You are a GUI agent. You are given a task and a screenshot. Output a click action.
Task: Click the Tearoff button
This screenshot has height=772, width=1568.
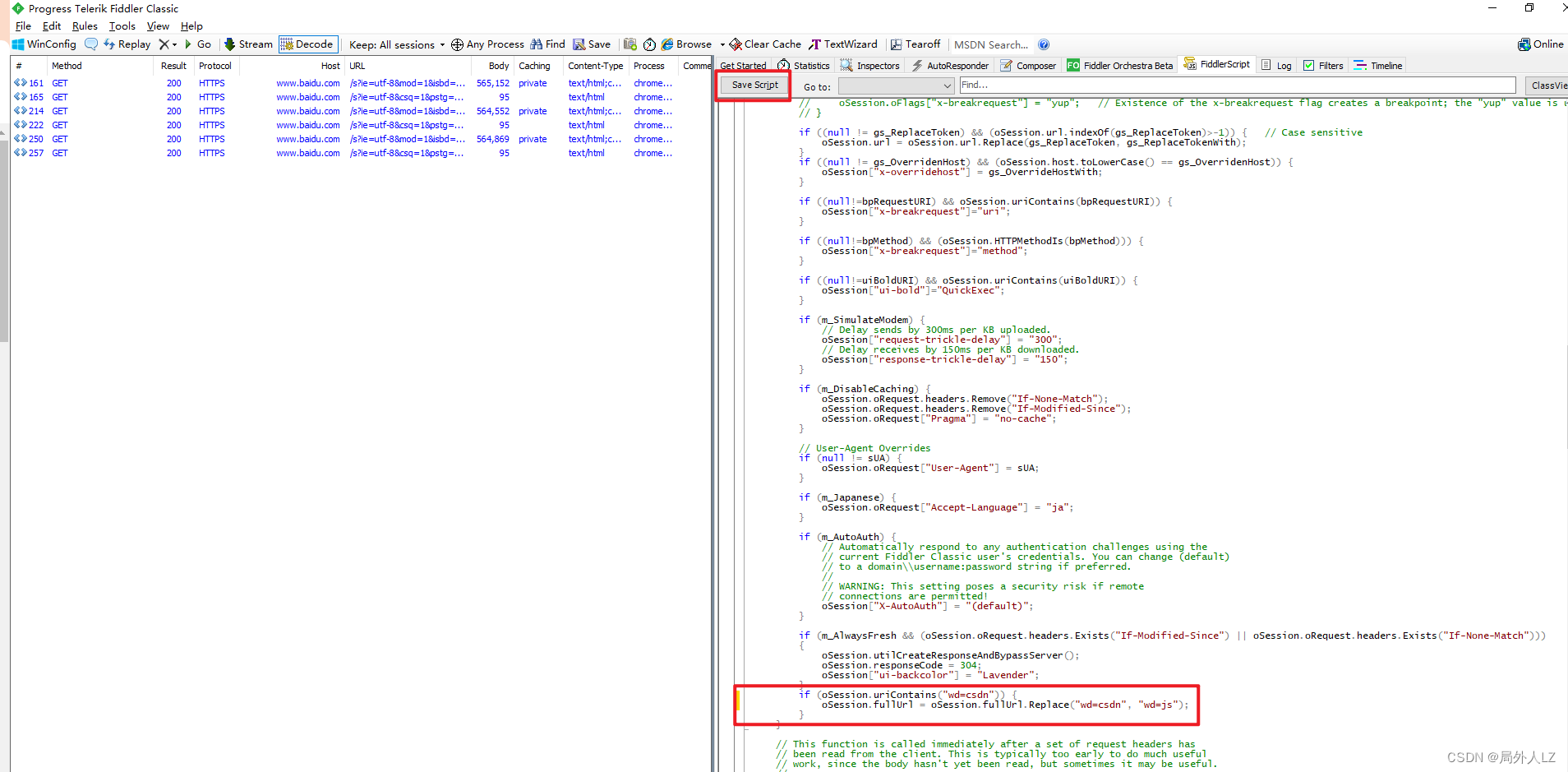(915, 44)
